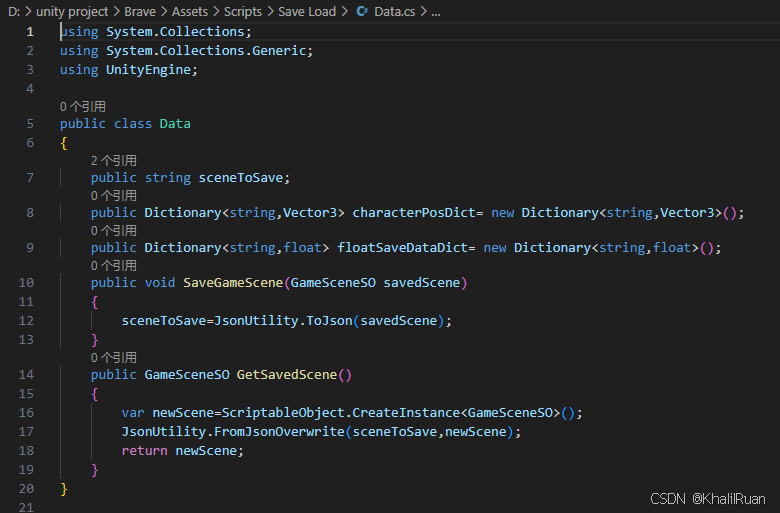The width and height of the screenshot is (780, 513).
Task: Click the C# file icon in breadcrumb
Action: click(x=362, y=11)
